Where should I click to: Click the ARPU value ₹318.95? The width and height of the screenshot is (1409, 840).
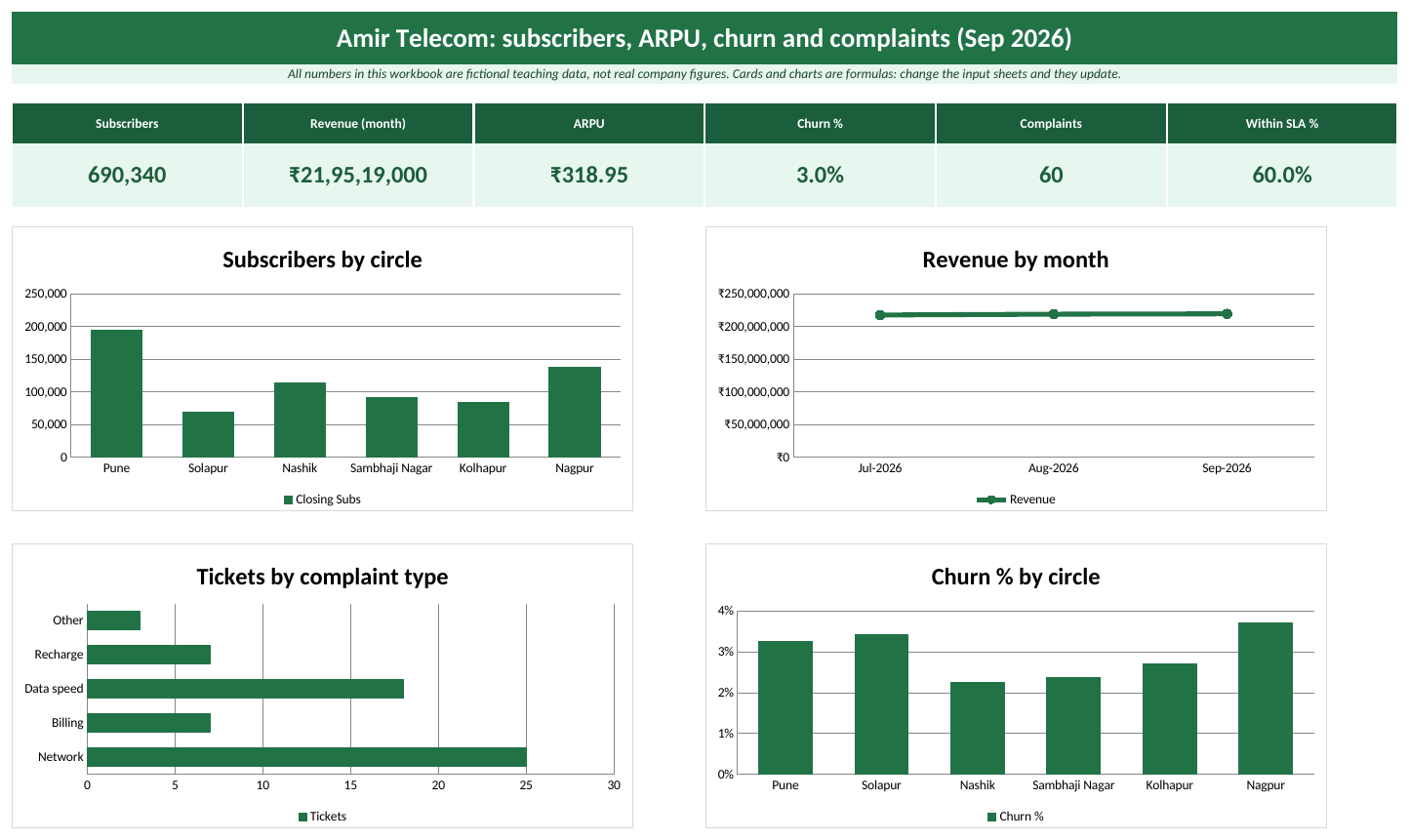[x=589, y=176]
